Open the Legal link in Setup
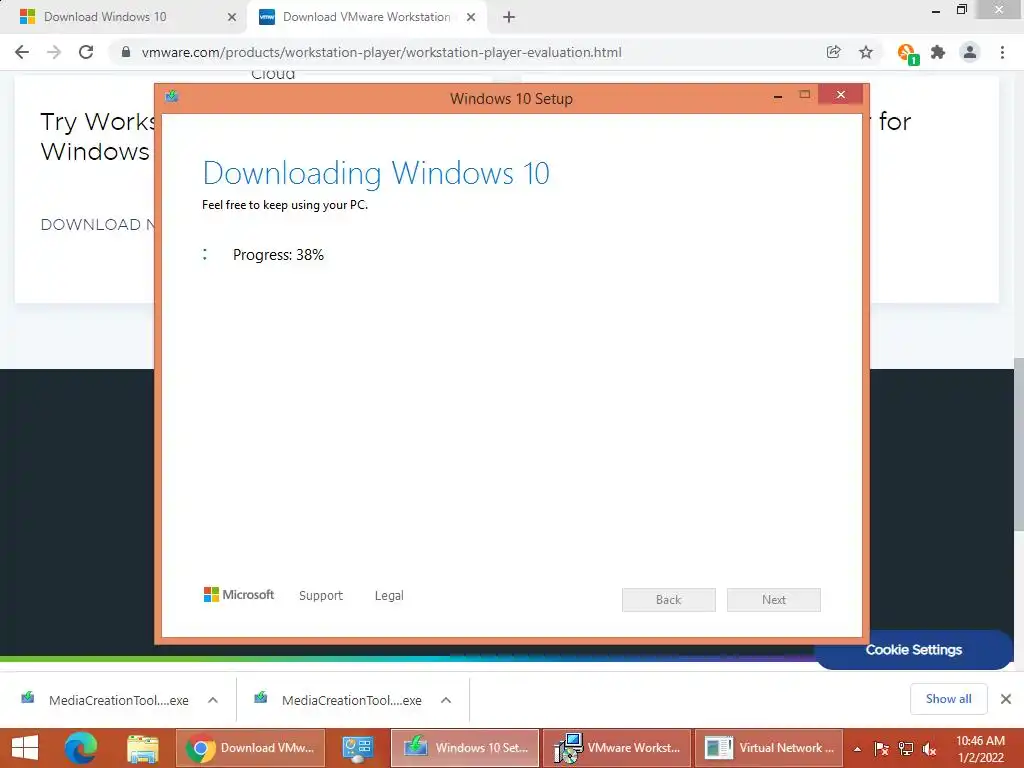1024x768 pixels. (x=389, y=596)
